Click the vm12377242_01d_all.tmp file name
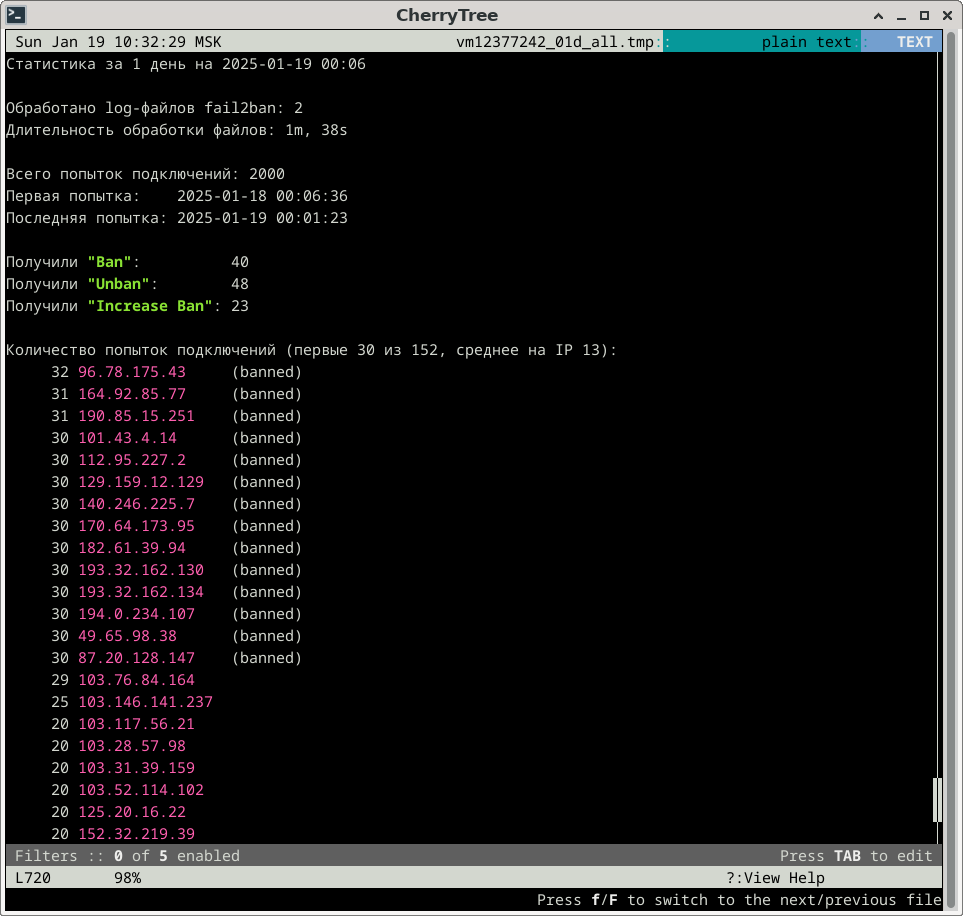 point(557,42)
